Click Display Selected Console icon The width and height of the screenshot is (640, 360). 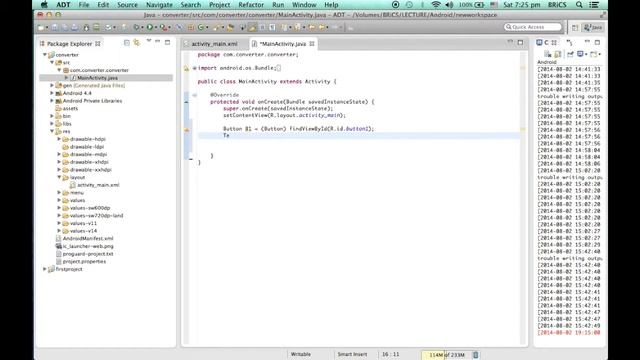[x=580, y=54]
